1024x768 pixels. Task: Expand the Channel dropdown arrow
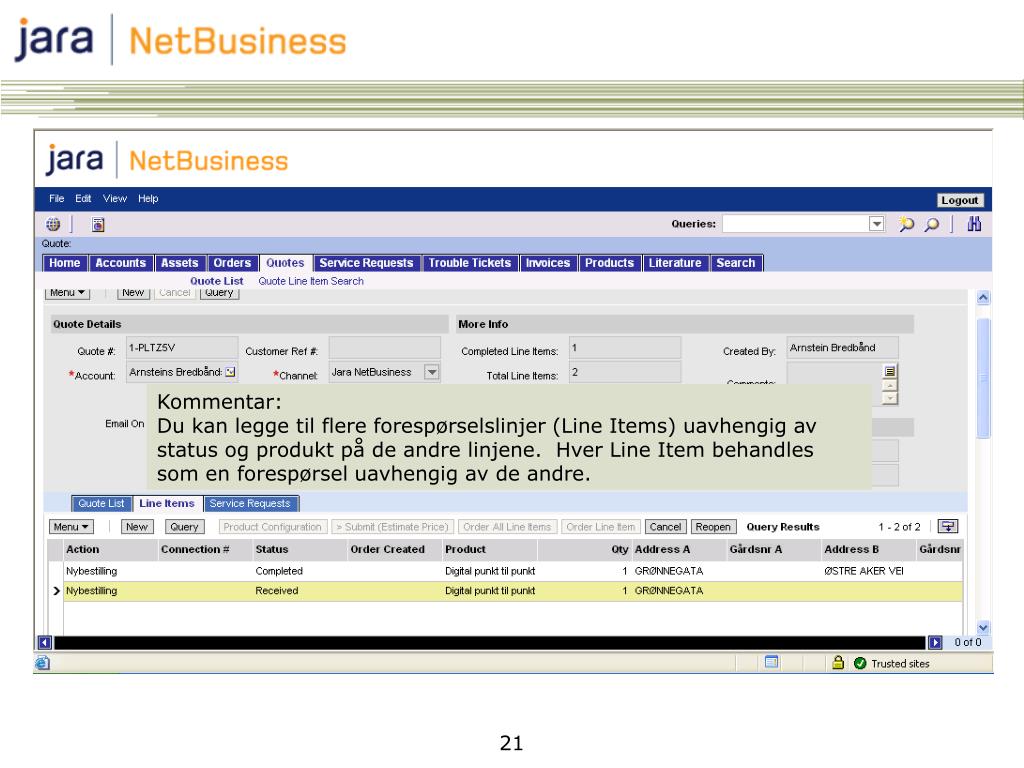pos(432,372)
